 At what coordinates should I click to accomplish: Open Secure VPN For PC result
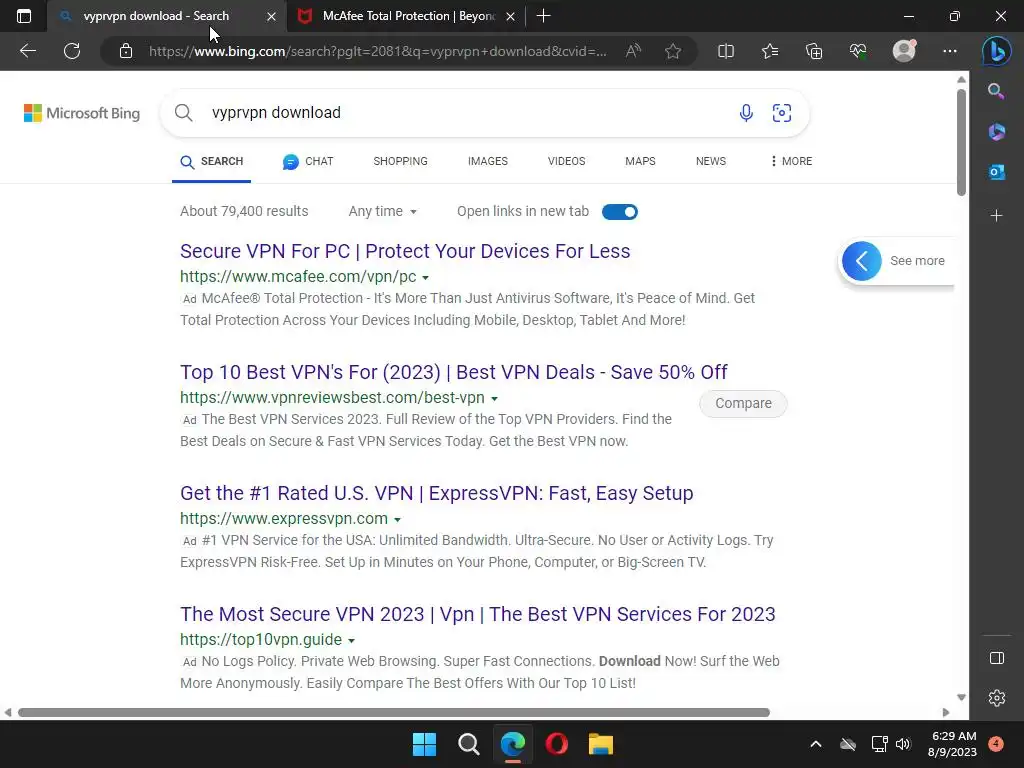(x=405, y=251)
